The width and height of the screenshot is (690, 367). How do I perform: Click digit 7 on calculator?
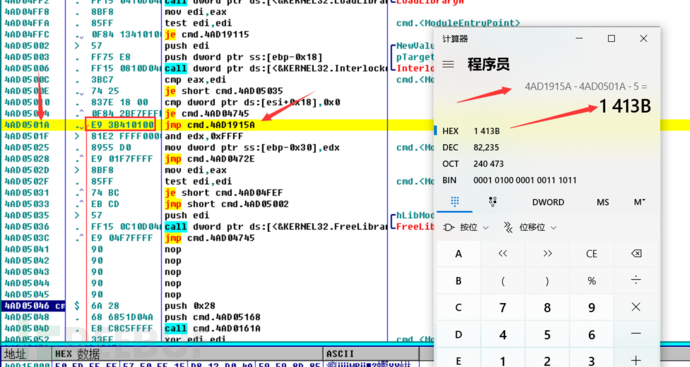tap(503, 307)
